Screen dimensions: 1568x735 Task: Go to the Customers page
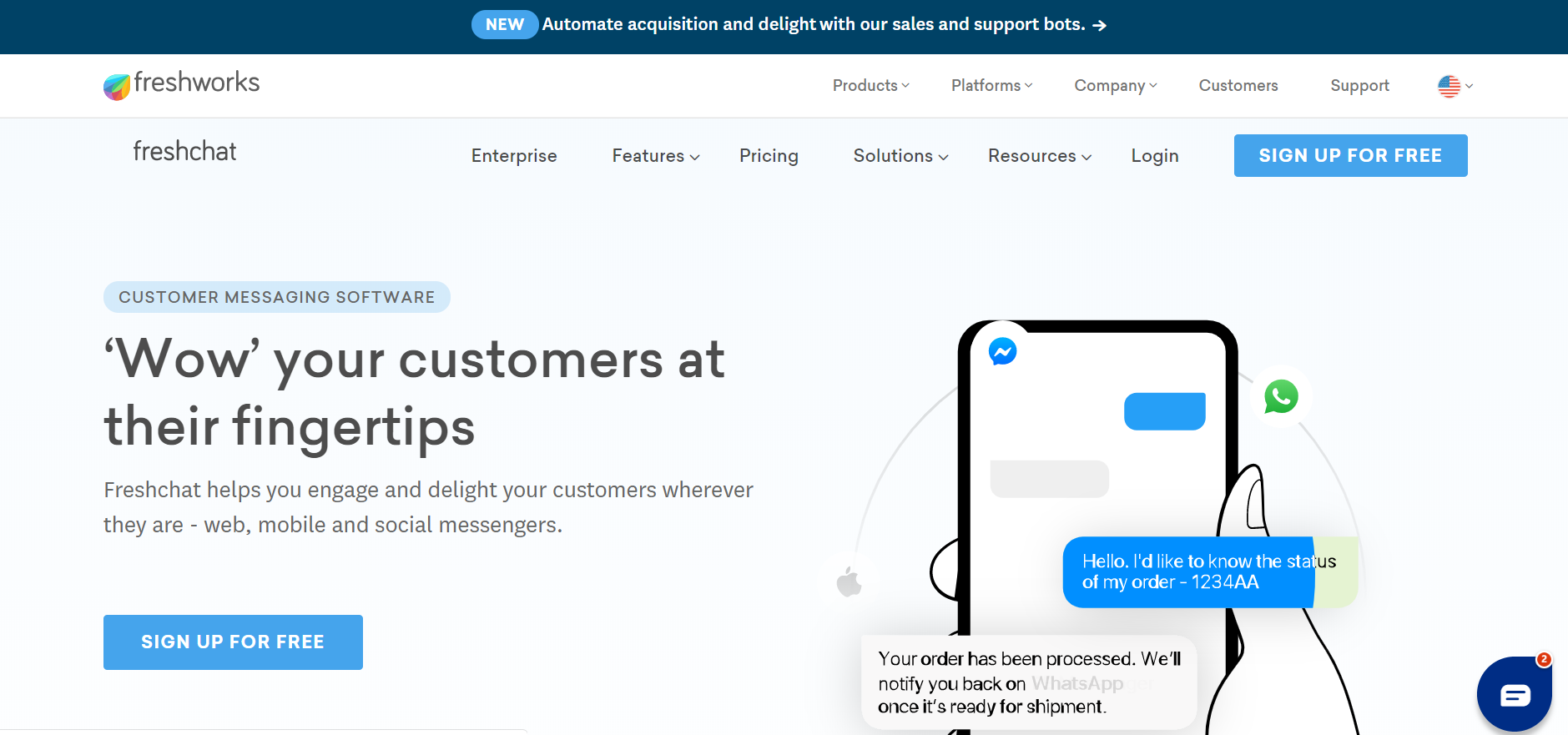[x=1238, y=85]
